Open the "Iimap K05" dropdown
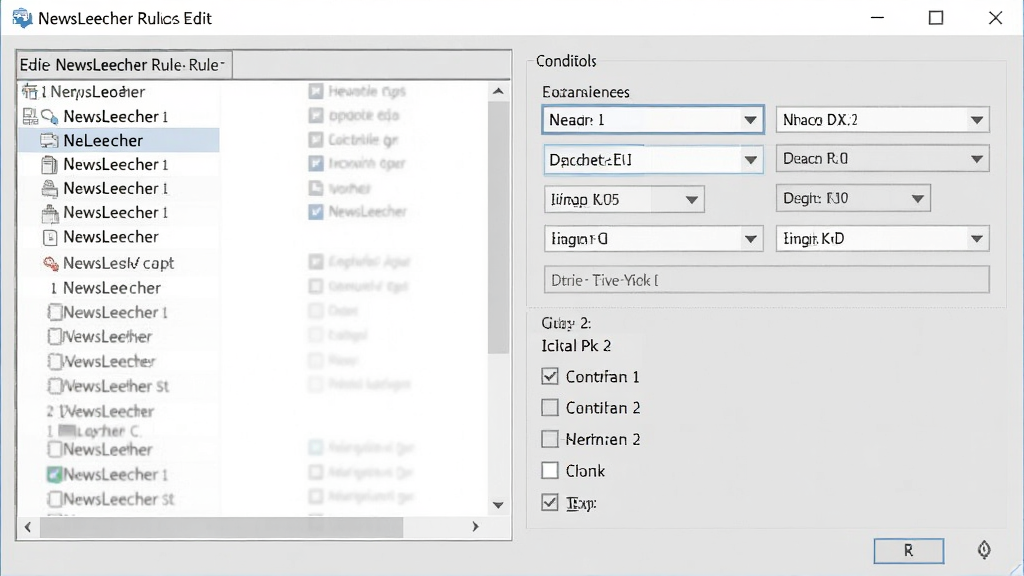The width and height of the screenshot is (1024, 576). tap(624, 200)
